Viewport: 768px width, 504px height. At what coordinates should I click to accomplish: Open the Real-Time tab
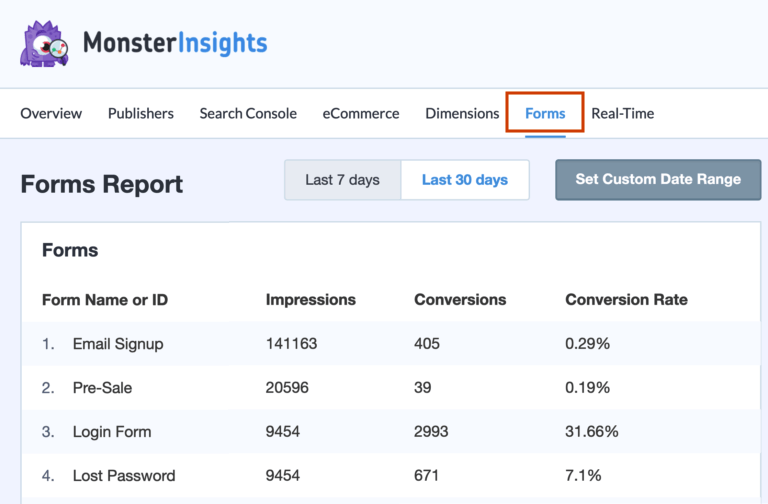[622, 113]
